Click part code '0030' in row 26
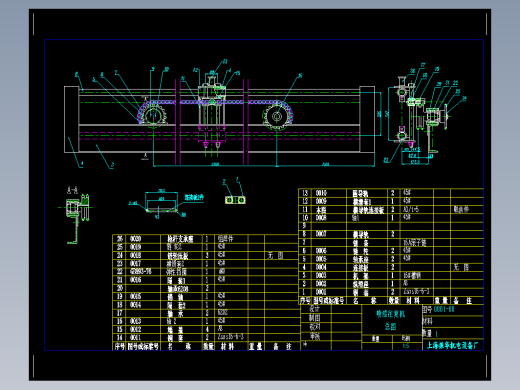This screenshot has height=390, width=520. [135, 239]
